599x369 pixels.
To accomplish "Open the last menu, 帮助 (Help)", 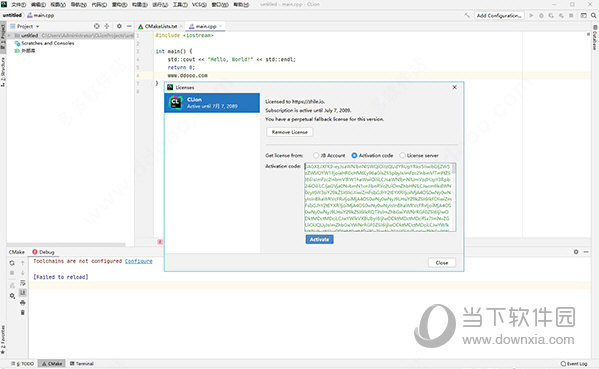I will 241,5.
